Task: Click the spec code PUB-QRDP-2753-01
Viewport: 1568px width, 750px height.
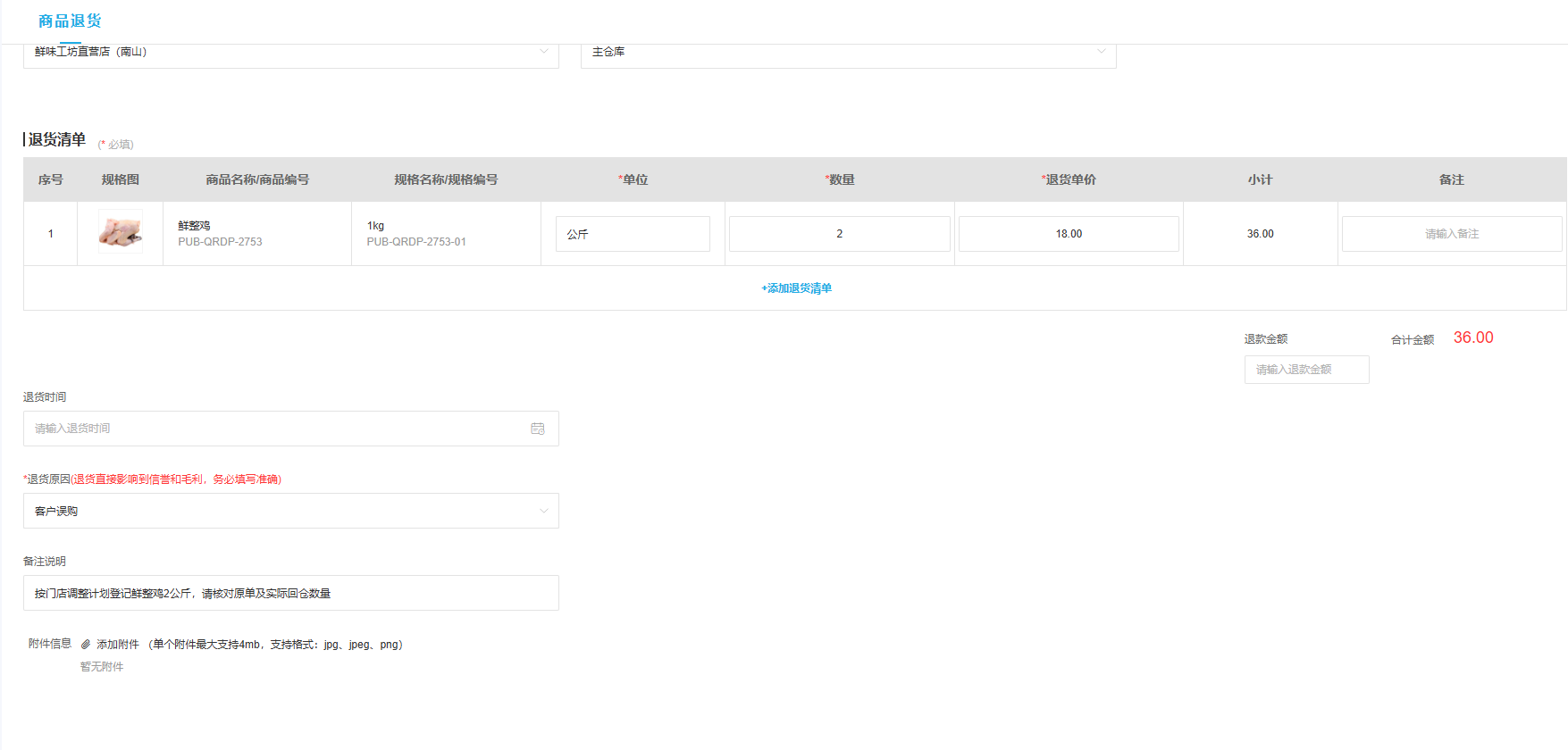Action: coord(416,242)
